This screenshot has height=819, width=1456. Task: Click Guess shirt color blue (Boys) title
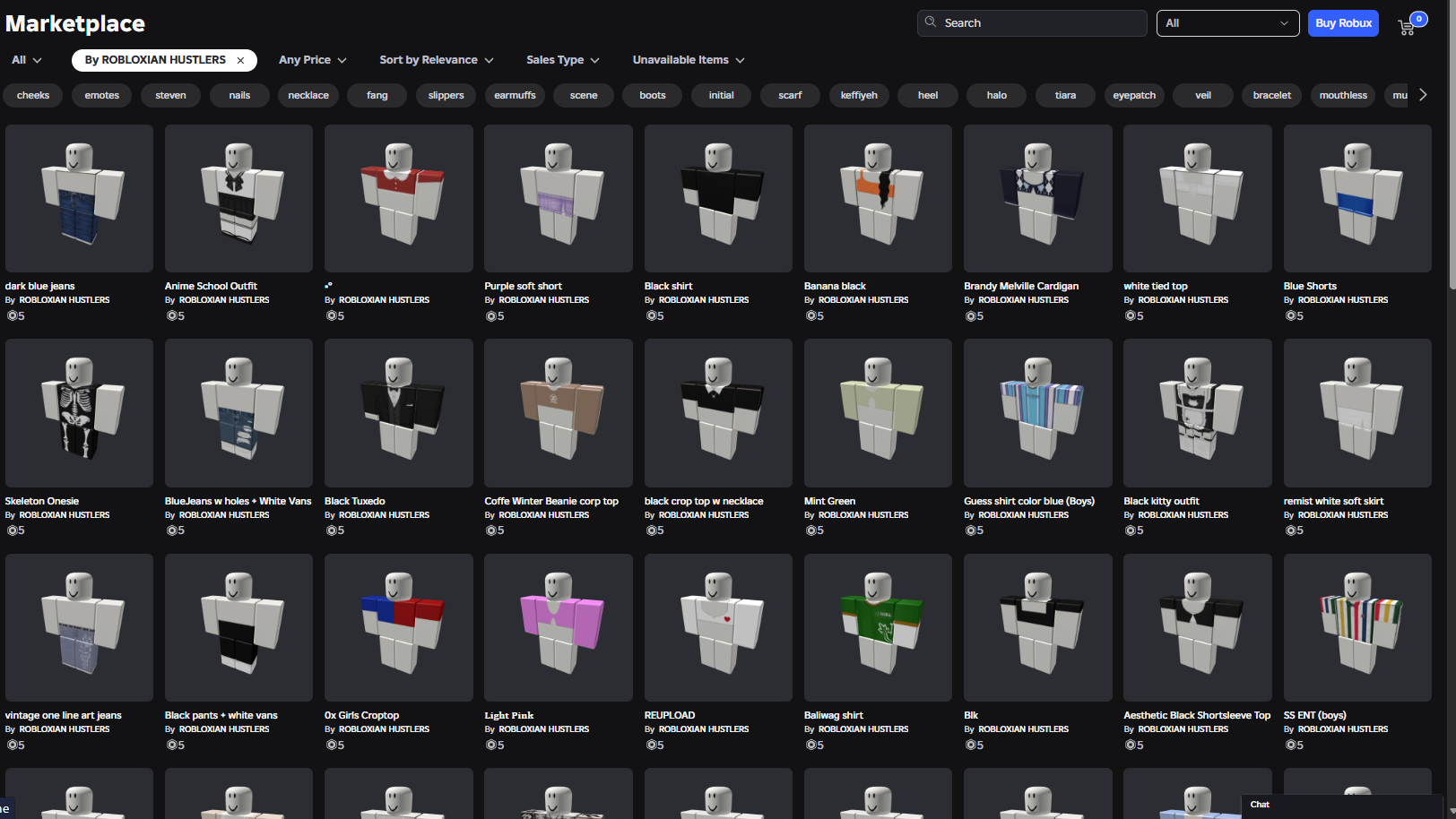[1029, 501]
